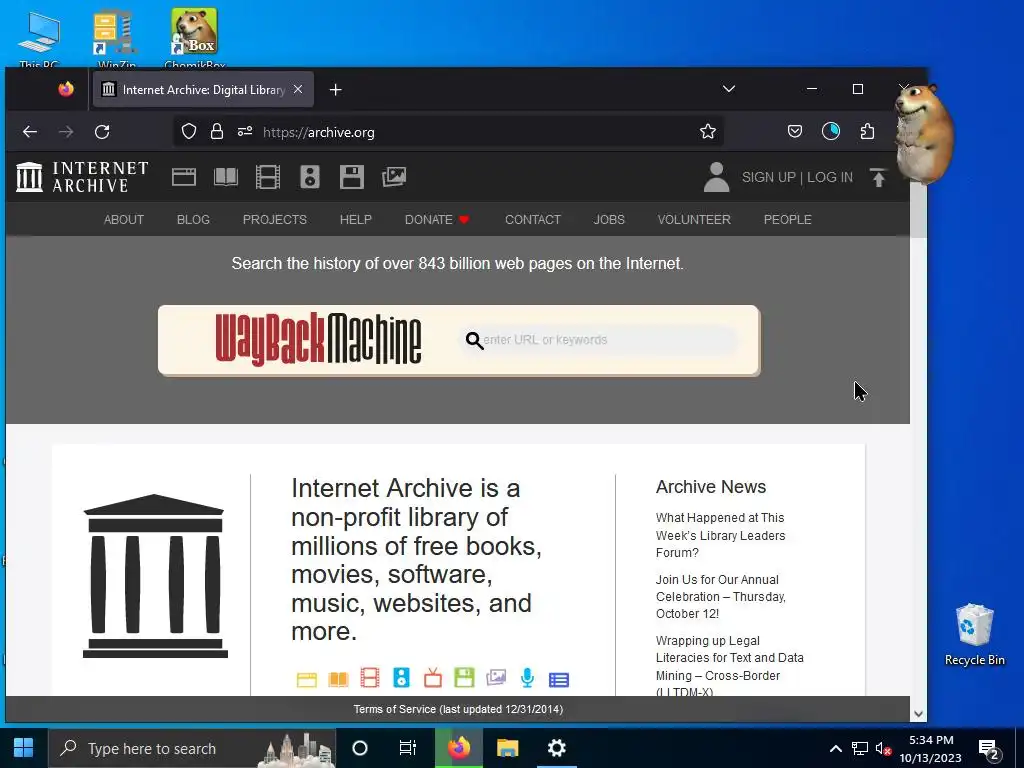Close the Internet Archive tab
1024x768 pixels.
pos(298,89)
